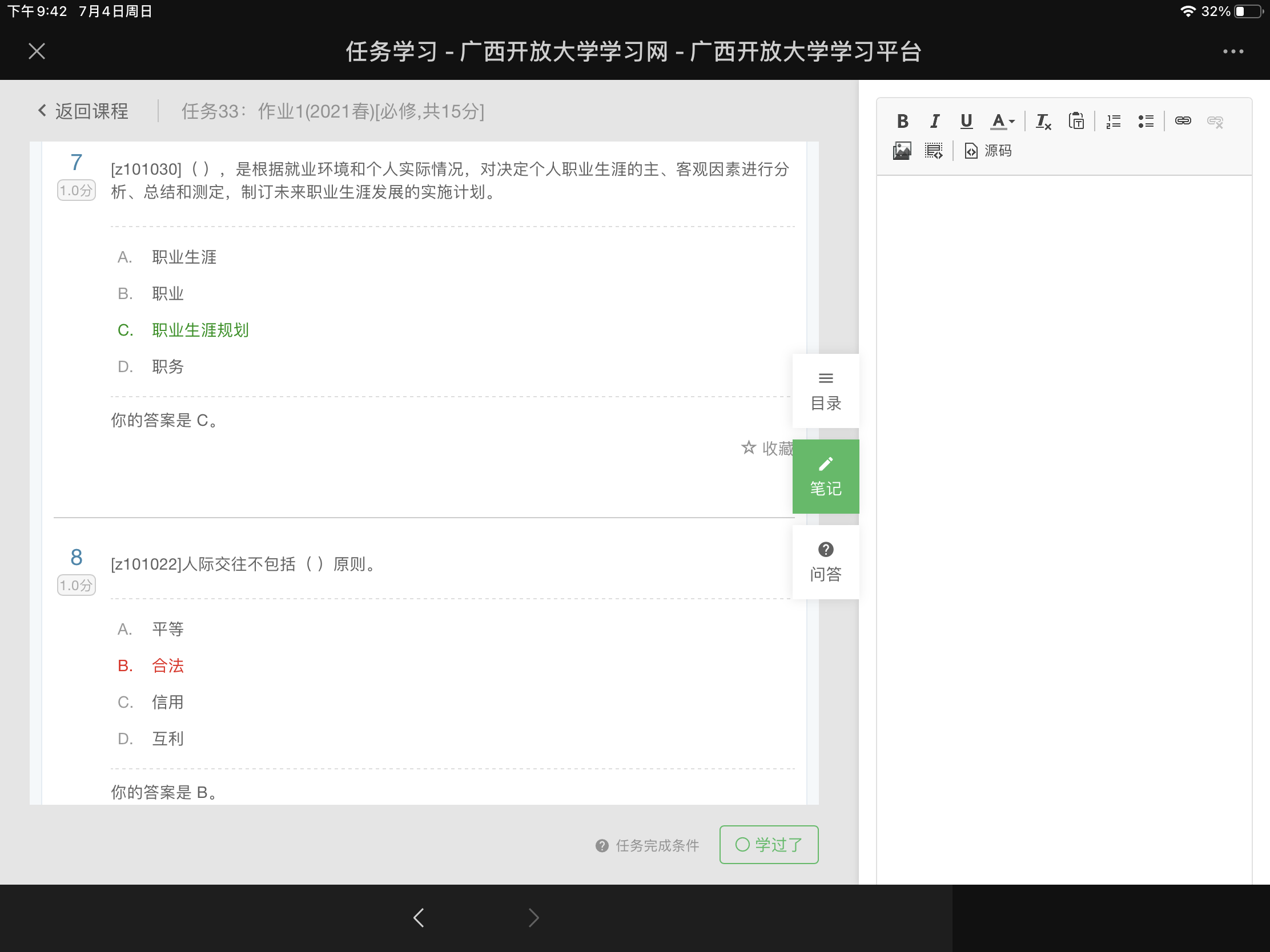This screenshot has width=1270, height=952.
Task: Apply italic formatting in the editor
Action: 934,121
